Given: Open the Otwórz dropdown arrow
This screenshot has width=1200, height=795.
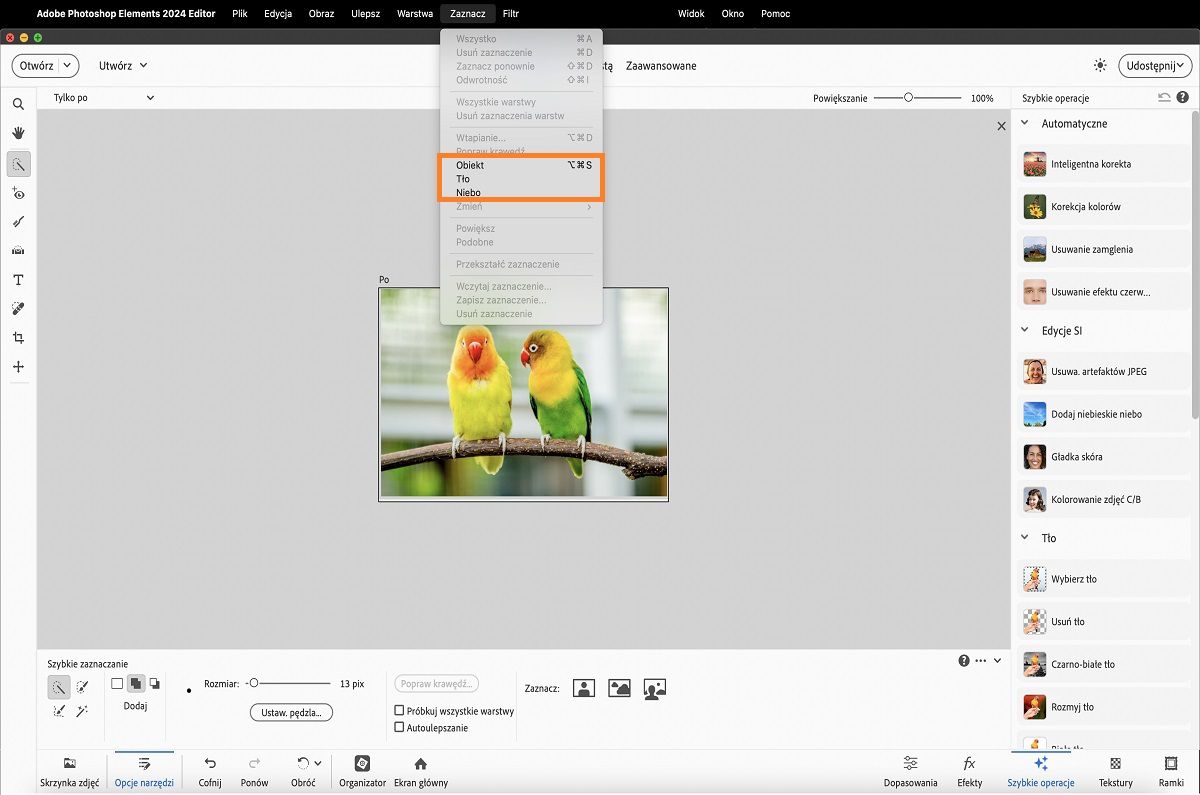Looking at the screenshot, I should pyautogui.click(x=68, y=65).
